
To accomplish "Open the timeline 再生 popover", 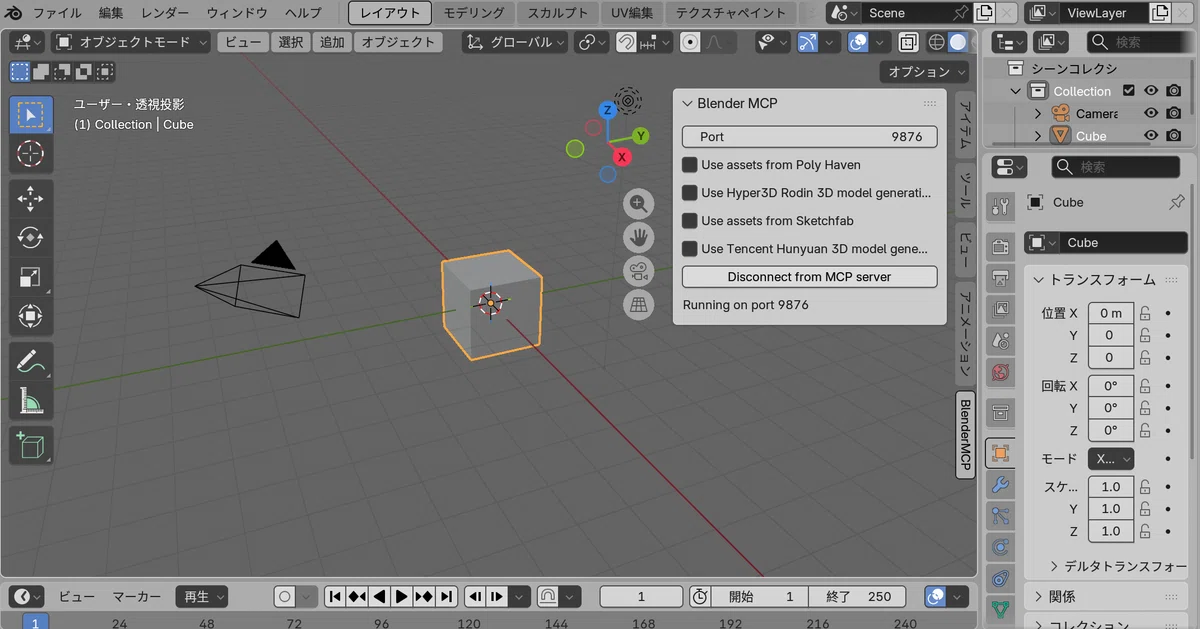I will (x=200, y=597).
